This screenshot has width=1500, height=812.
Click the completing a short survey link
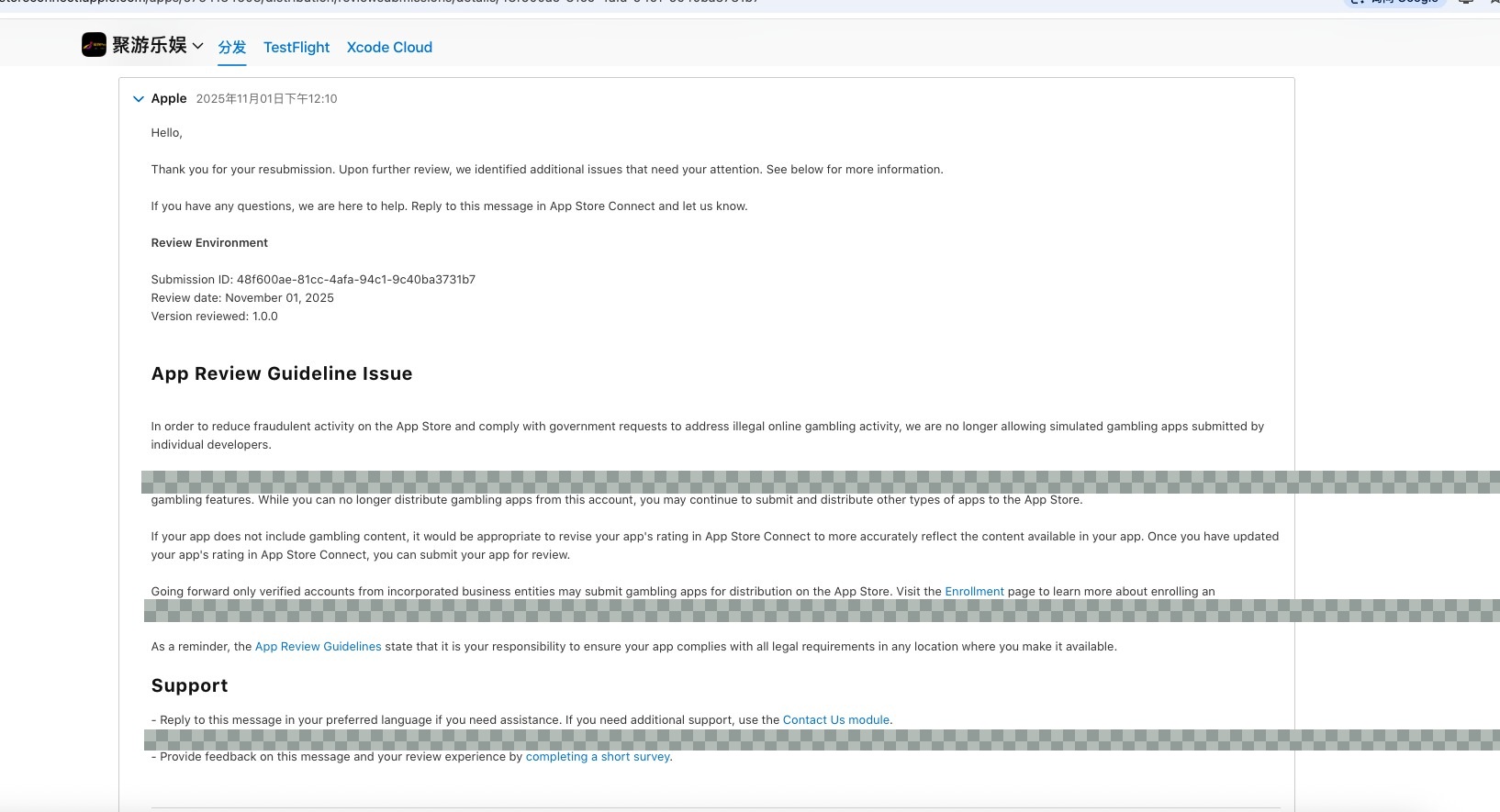click(598, 757)
